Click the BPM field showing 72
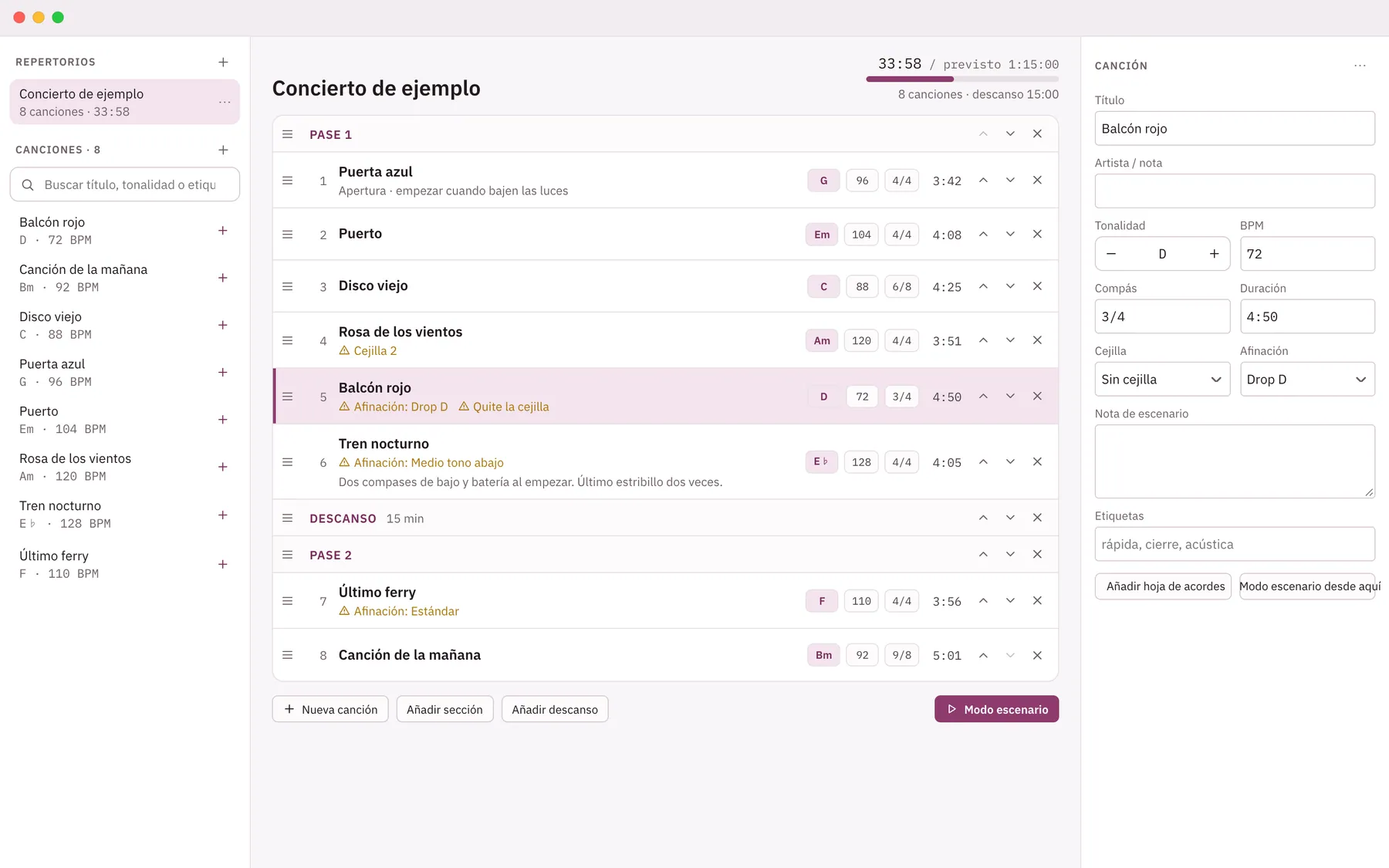This screenshot has height=868, width=1389. (x=1307, y=254)
